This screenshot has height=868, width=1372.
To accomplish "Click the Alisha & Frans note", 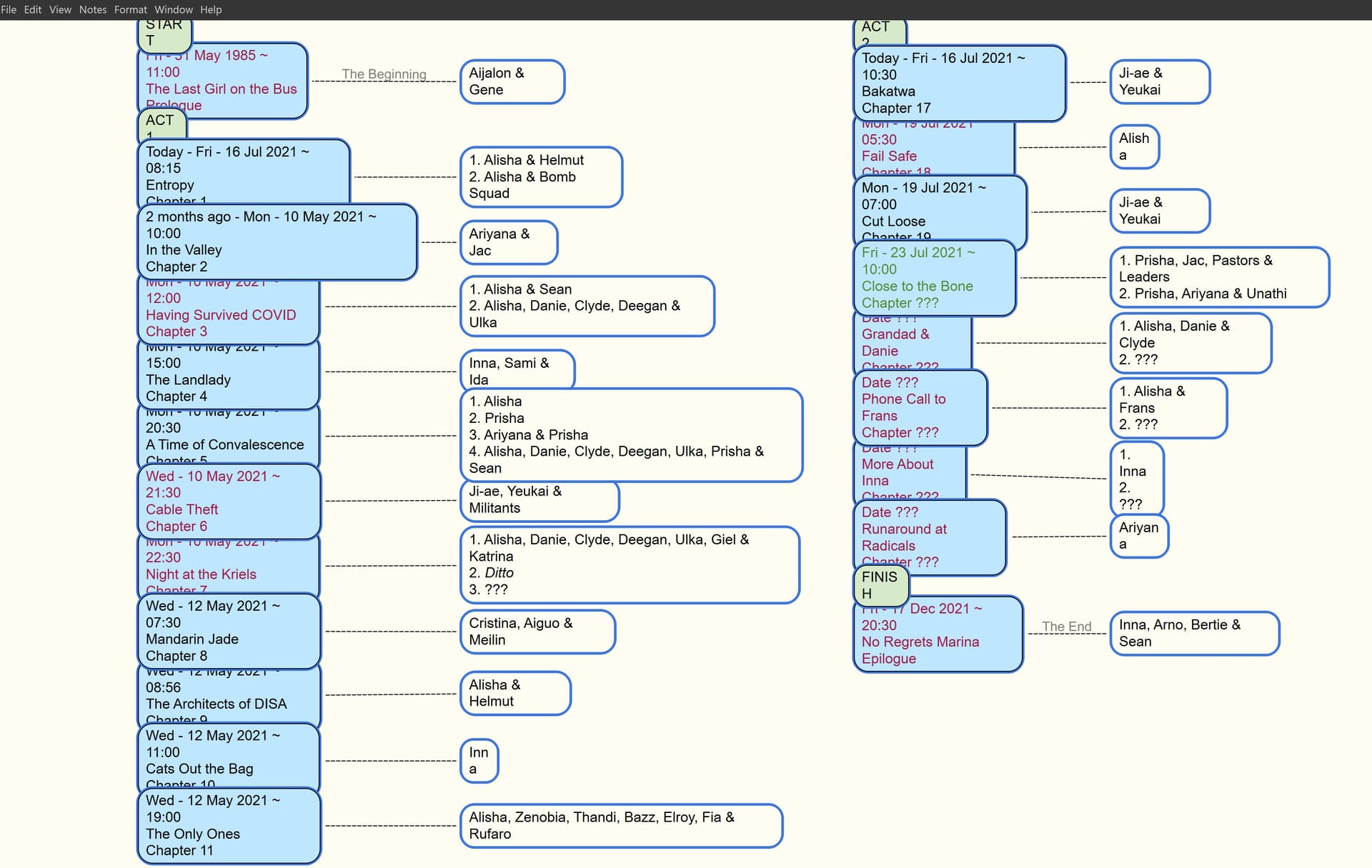I will click(1168, 408).
